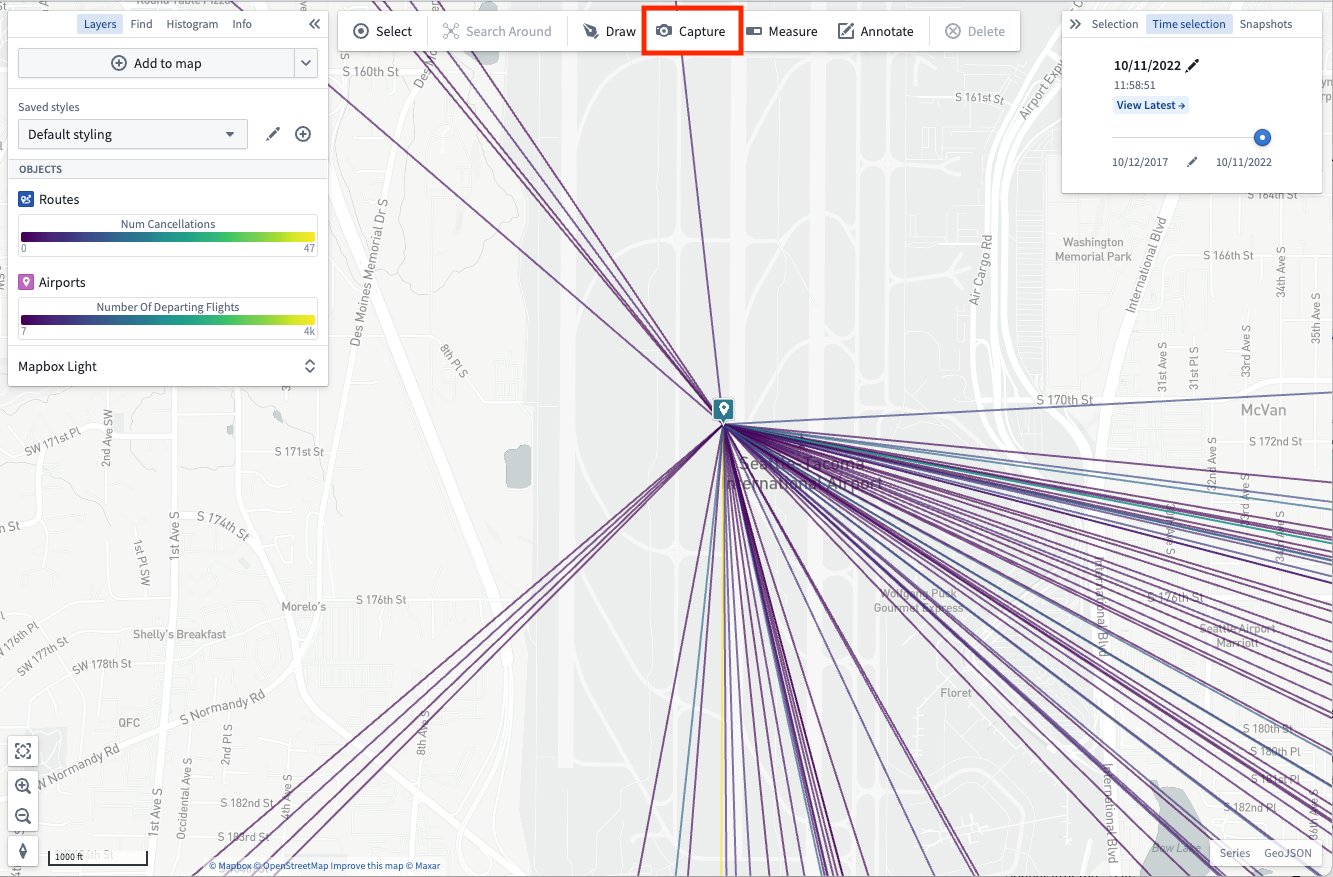Open the Series panel button

point(1235,853)
